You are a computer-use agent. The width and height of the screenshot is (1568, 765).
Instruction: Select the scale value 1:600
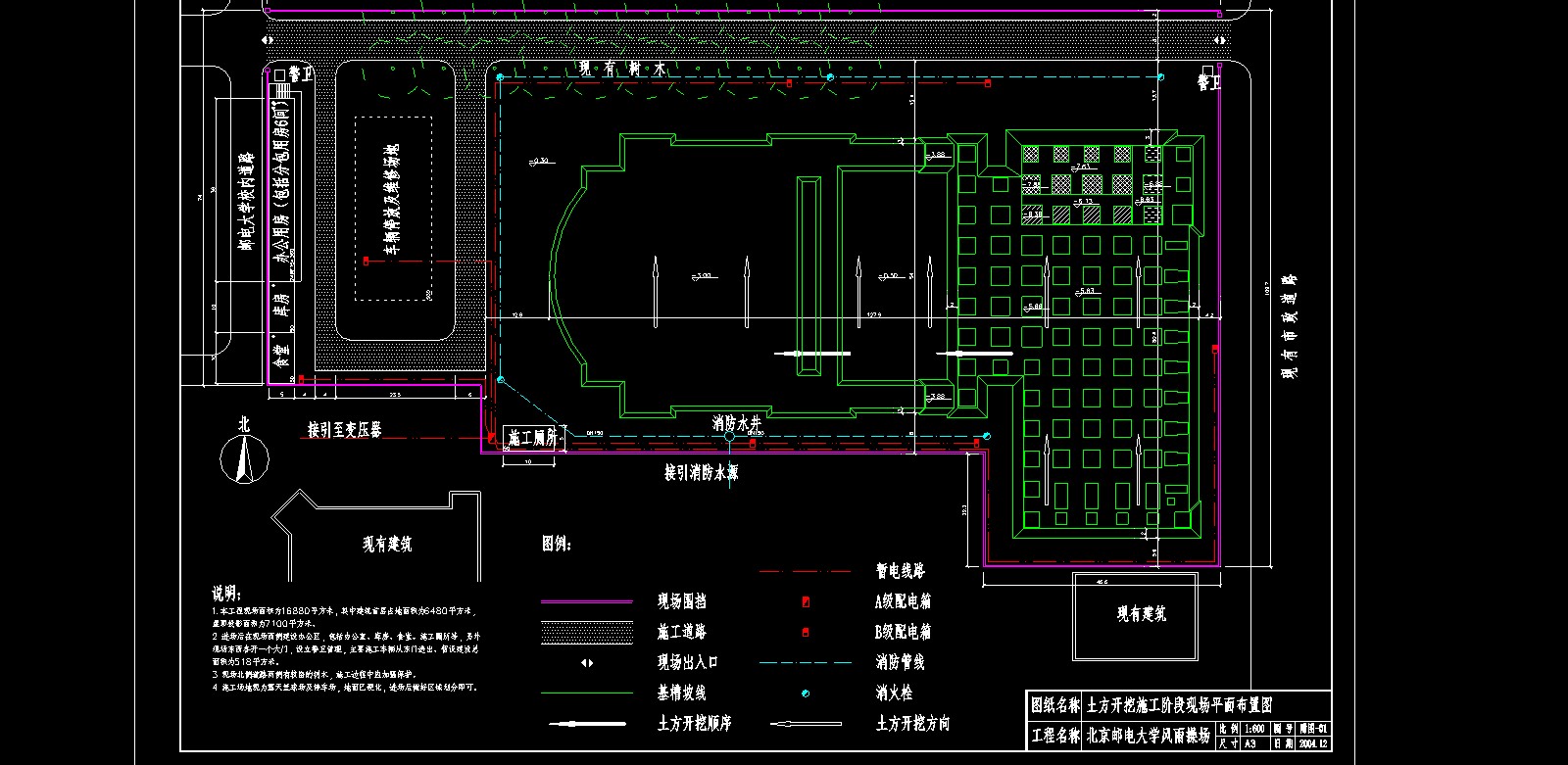(x=1253, y=730)
